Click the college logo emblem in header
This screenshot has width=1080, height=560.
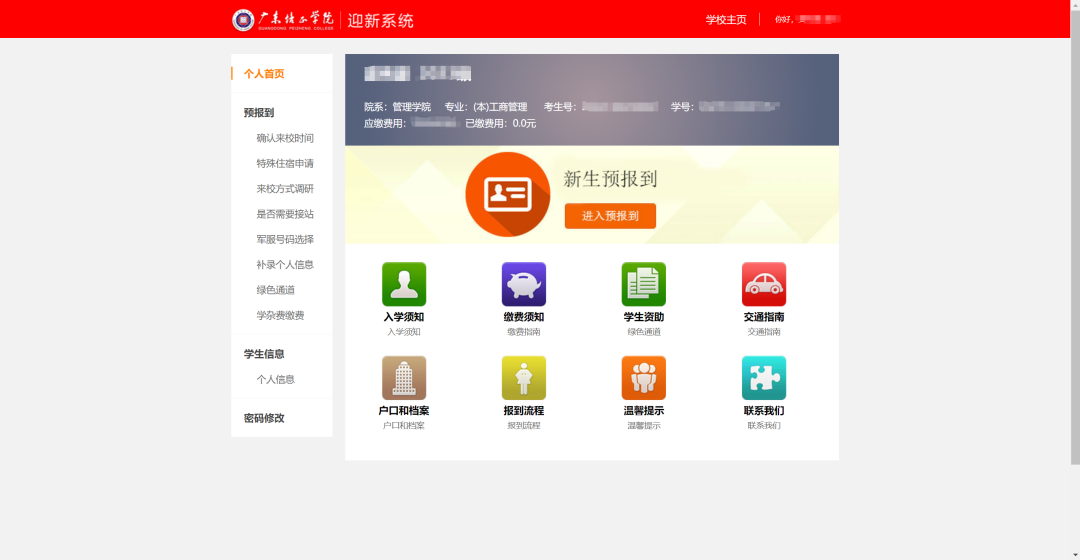click(x=243, y=20)
